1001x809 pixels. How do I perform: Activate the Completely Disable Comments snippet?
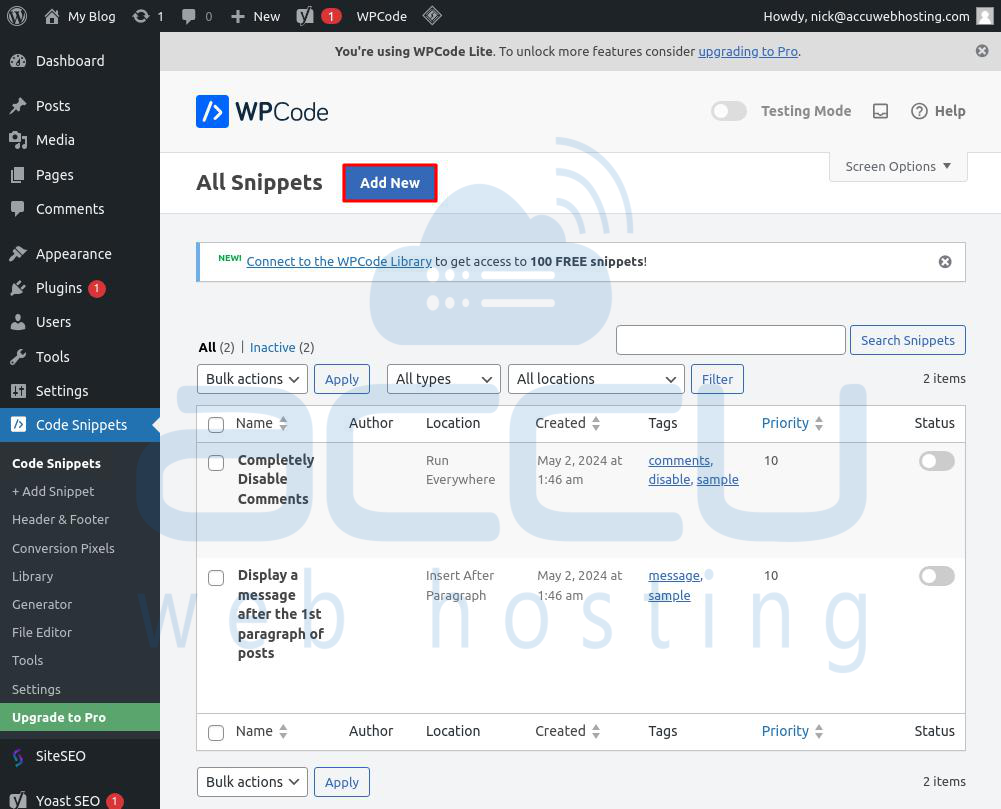coord(936,461)
